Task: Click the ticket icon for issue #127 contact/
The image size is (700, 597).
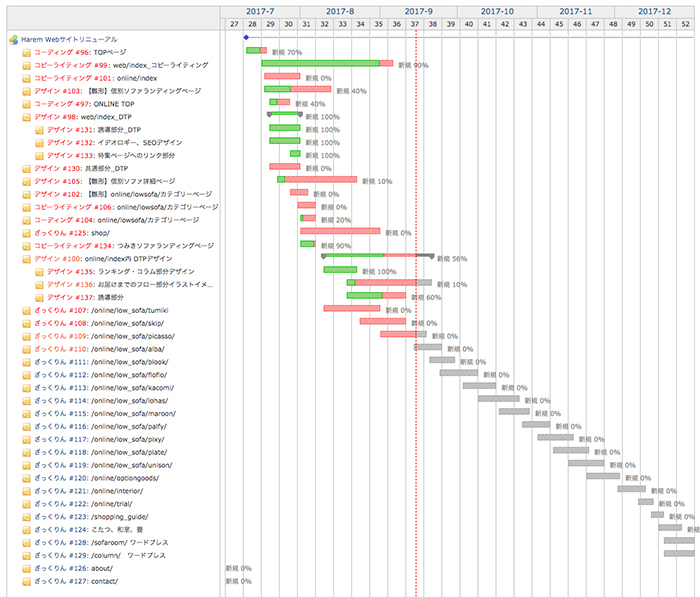Action: click(26, 582)
